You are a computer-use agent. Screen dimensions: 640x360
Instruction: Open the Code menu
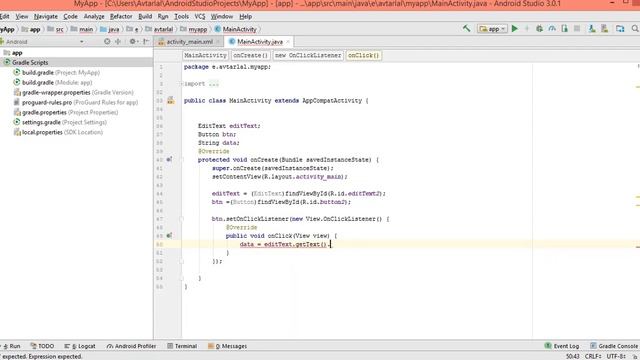(70, 16)
